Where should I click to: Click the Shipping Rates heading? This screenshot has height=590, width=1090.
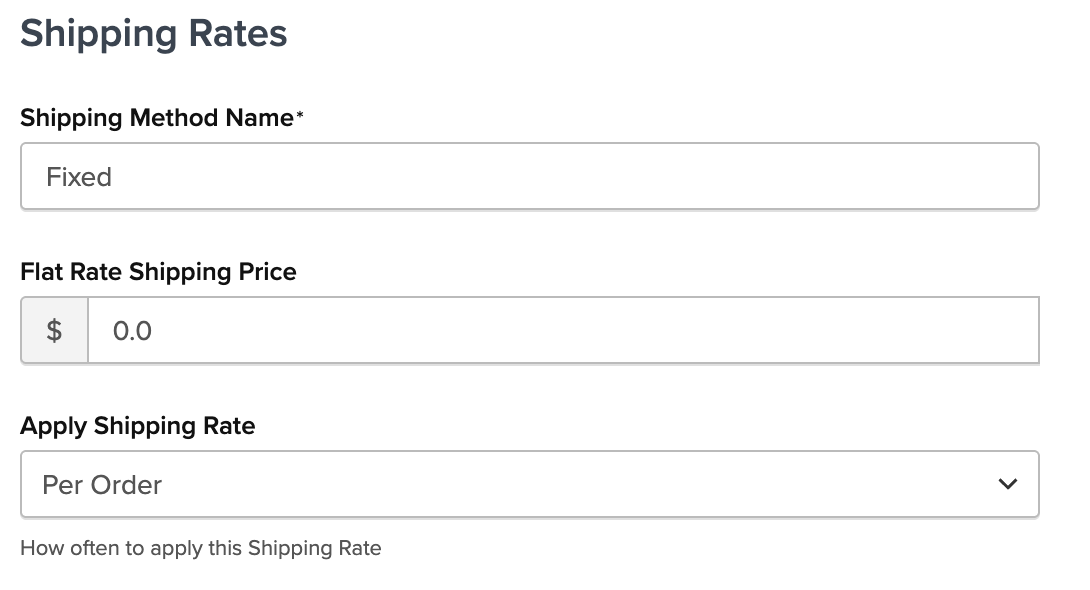[154, 33]
